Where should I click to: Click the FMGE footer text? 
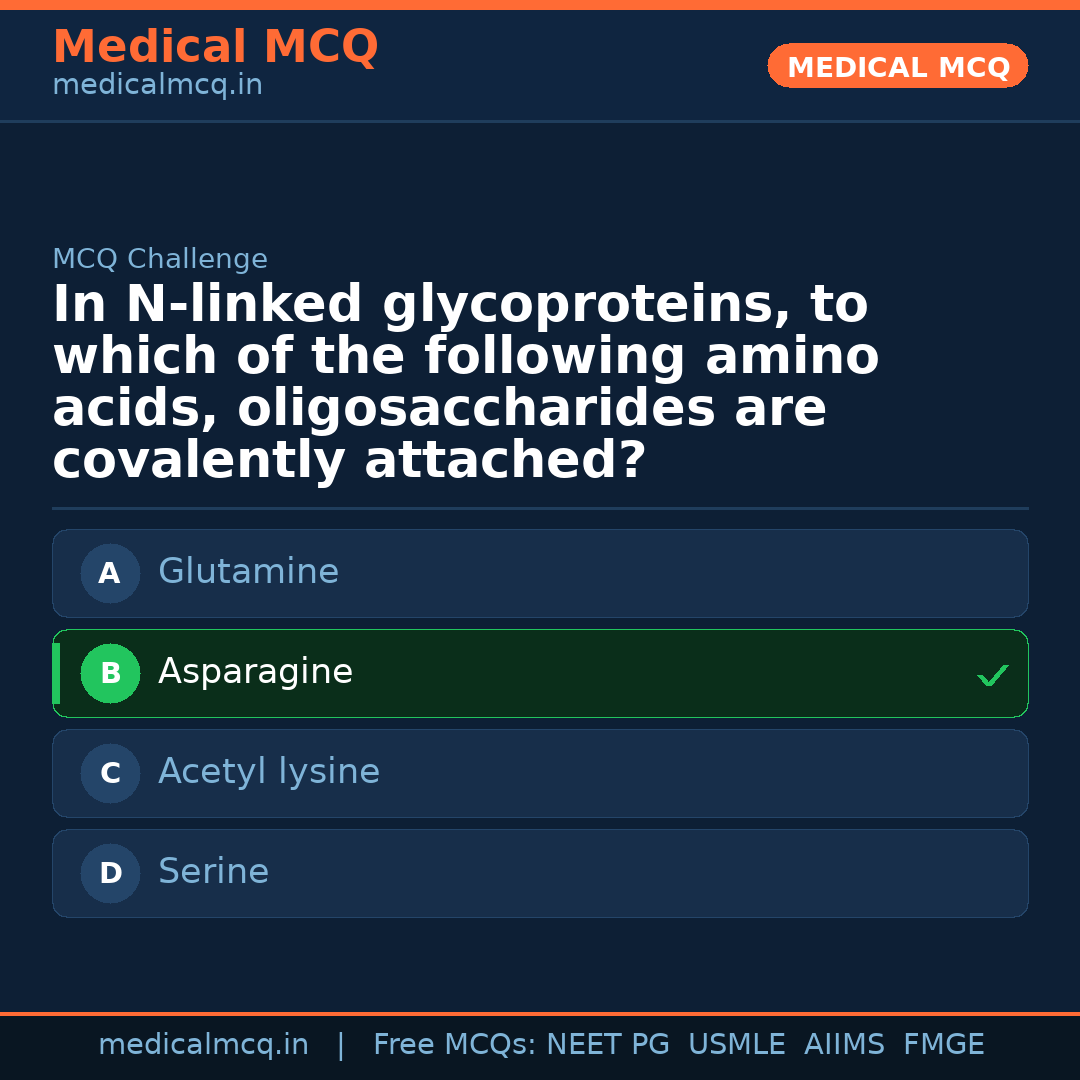[943, 1045]
